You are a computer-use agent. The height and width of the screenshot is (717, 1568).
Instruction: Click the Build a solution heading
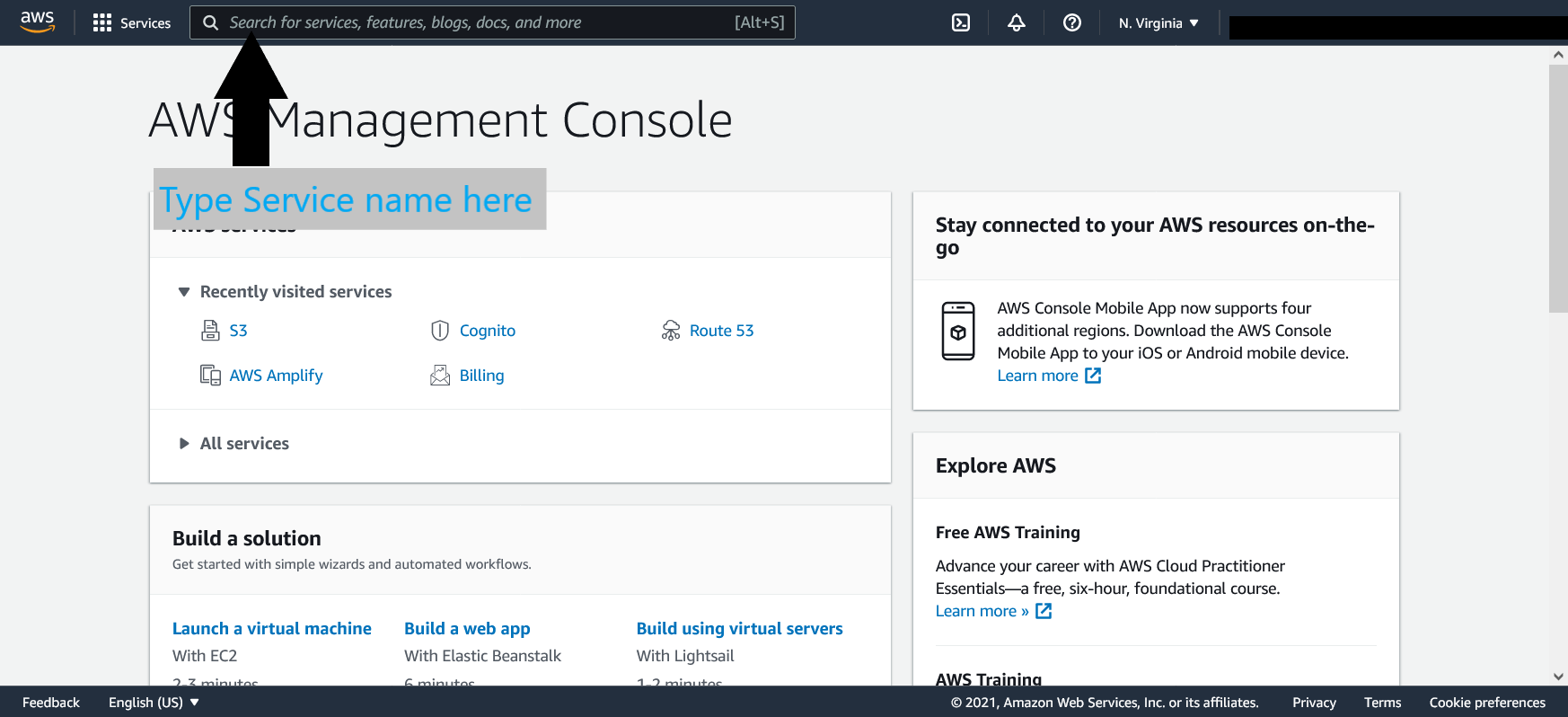[247, 538]
